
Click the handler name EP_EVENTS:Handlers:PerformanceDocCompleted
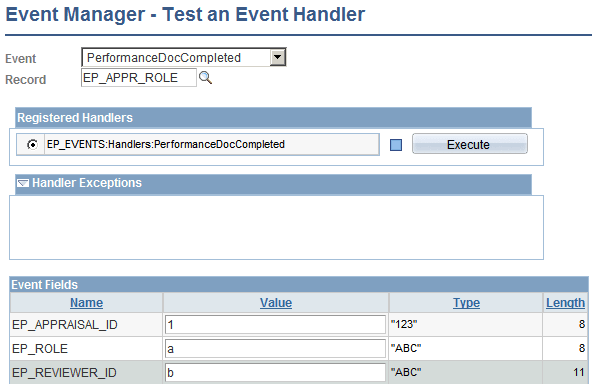point(166,144)
